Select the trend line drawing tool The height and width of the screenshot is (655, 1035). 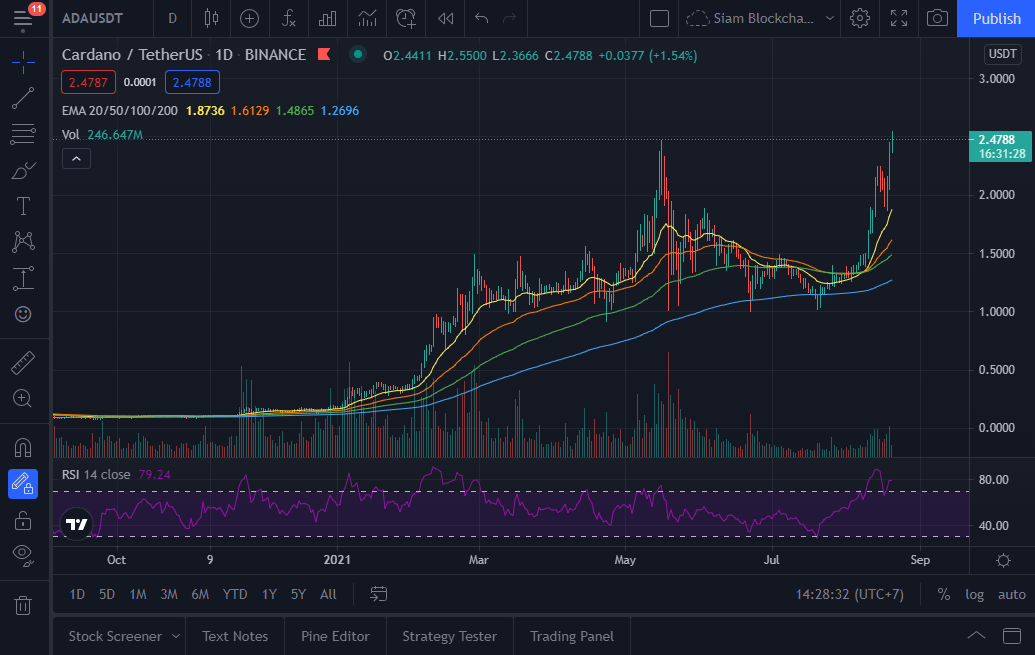[24, 98]
